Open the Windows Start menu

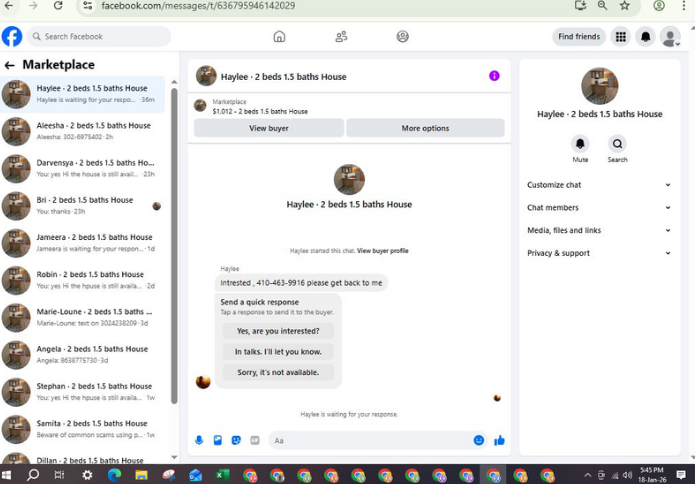coord(6,475)
